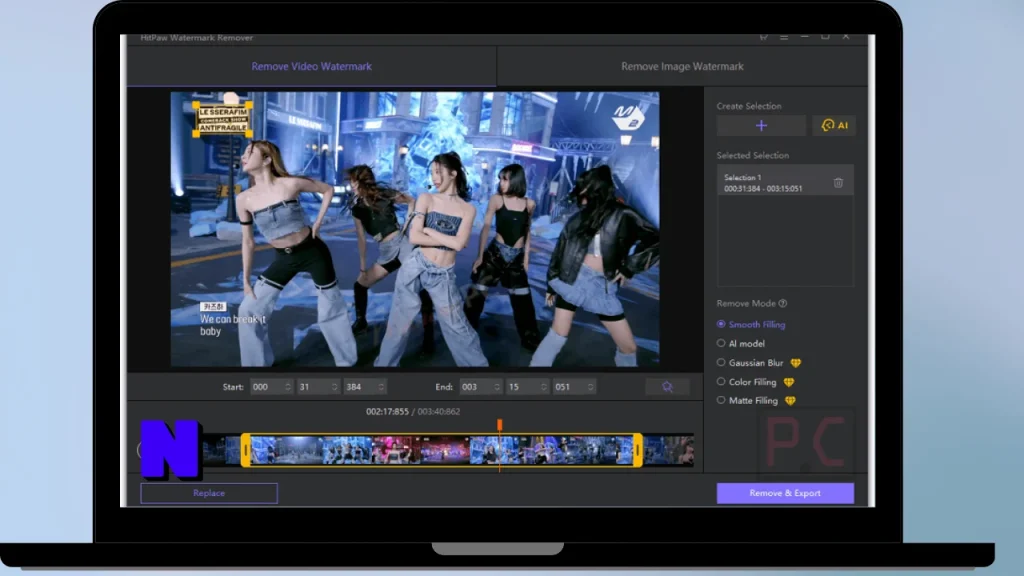Add a new selection with plus button
This screenshot has height=576, width=1024.
point(761,125)
